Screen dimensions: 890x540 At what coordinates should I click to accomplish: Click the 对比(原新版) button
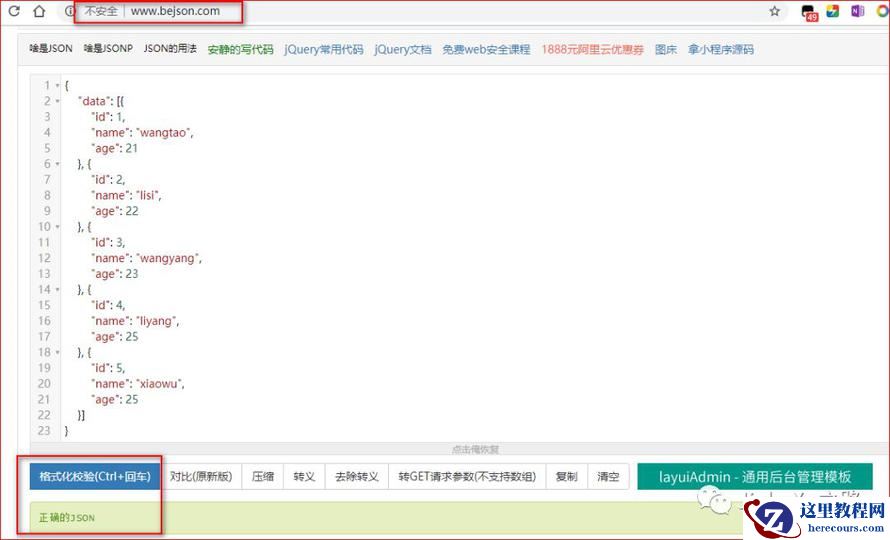click(201, 476)
